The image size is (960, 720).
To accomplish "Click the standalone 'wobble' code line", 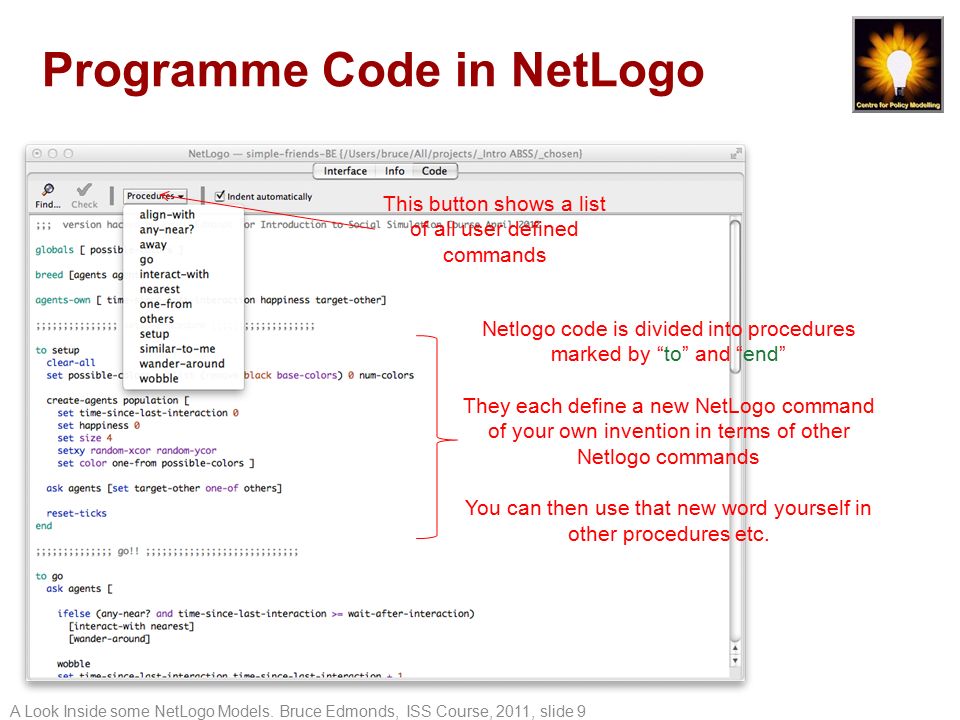I will click(73, 664).
